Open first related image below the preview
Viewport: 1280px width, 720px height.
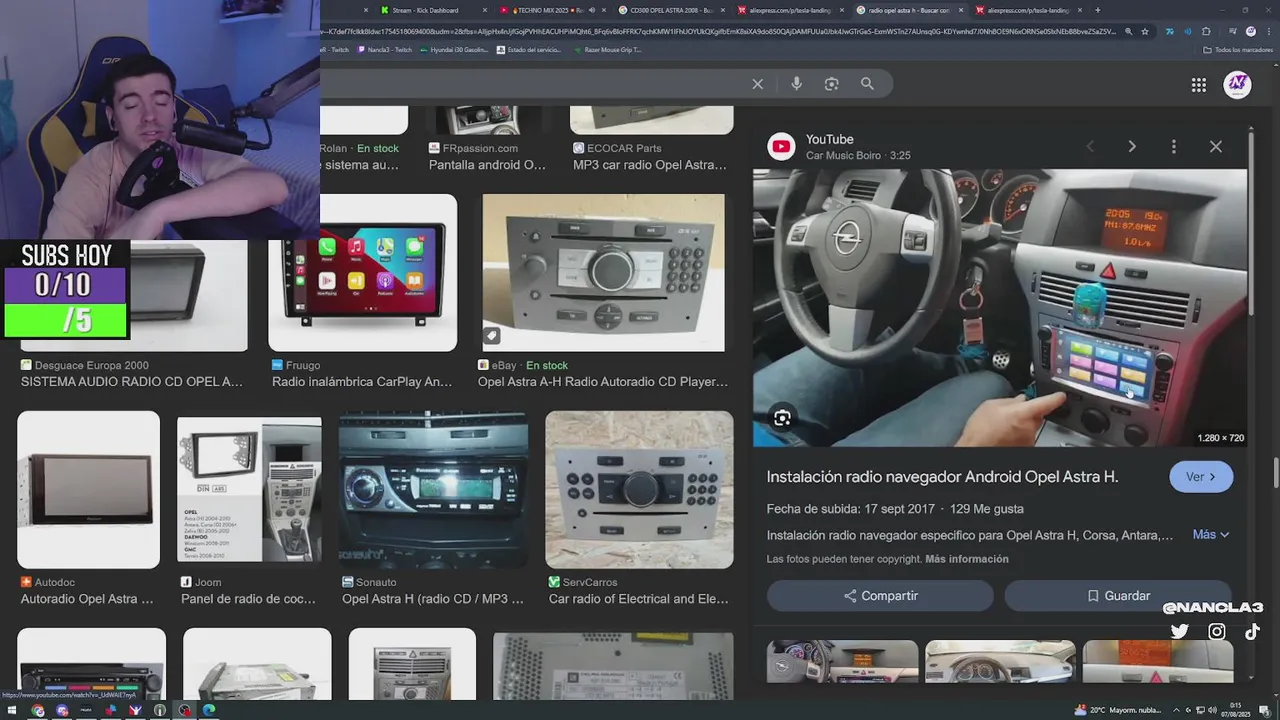point(842,662)
